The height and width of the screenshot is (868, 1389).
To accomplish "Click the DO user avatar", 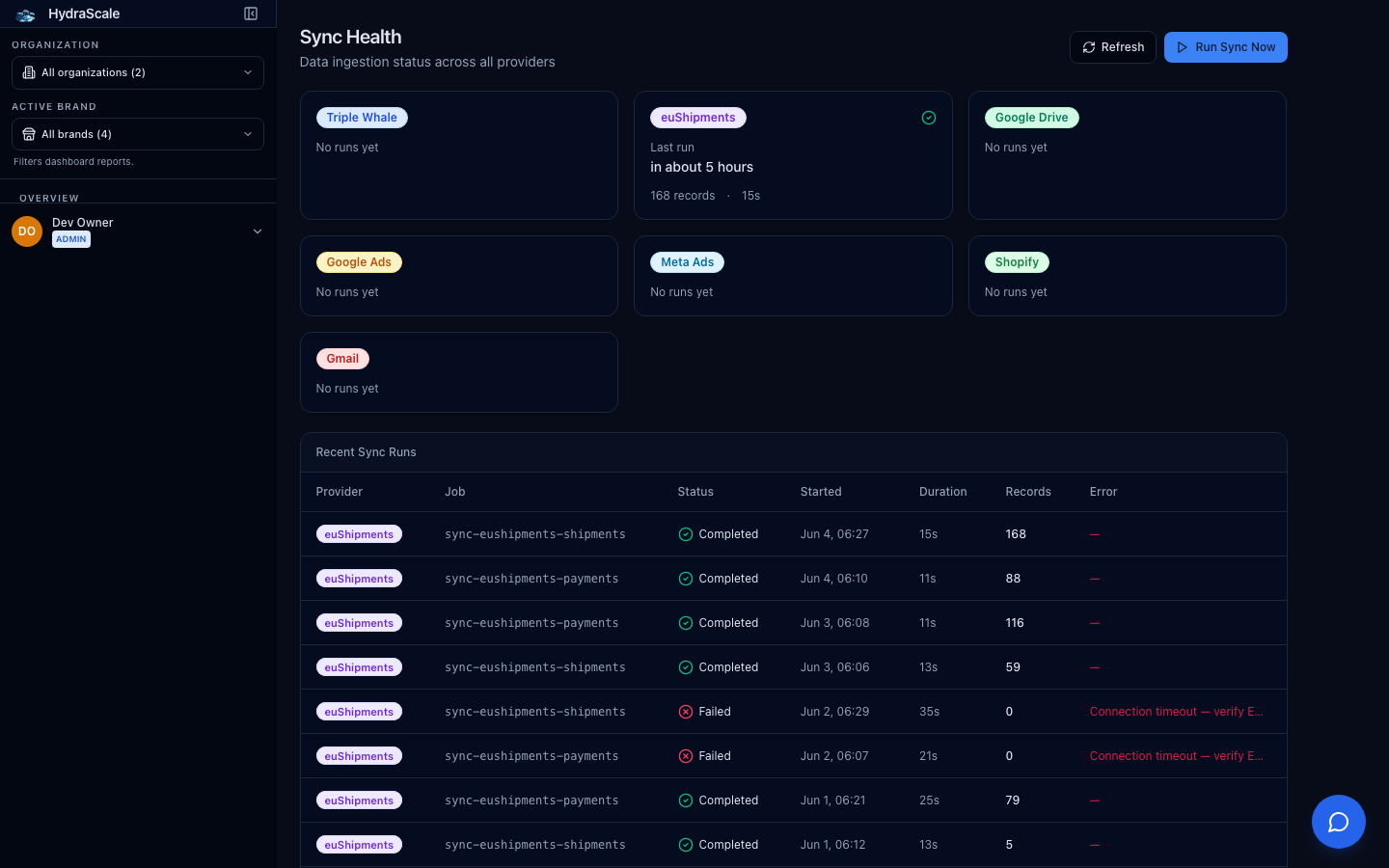I will click(x=27, y=231).
